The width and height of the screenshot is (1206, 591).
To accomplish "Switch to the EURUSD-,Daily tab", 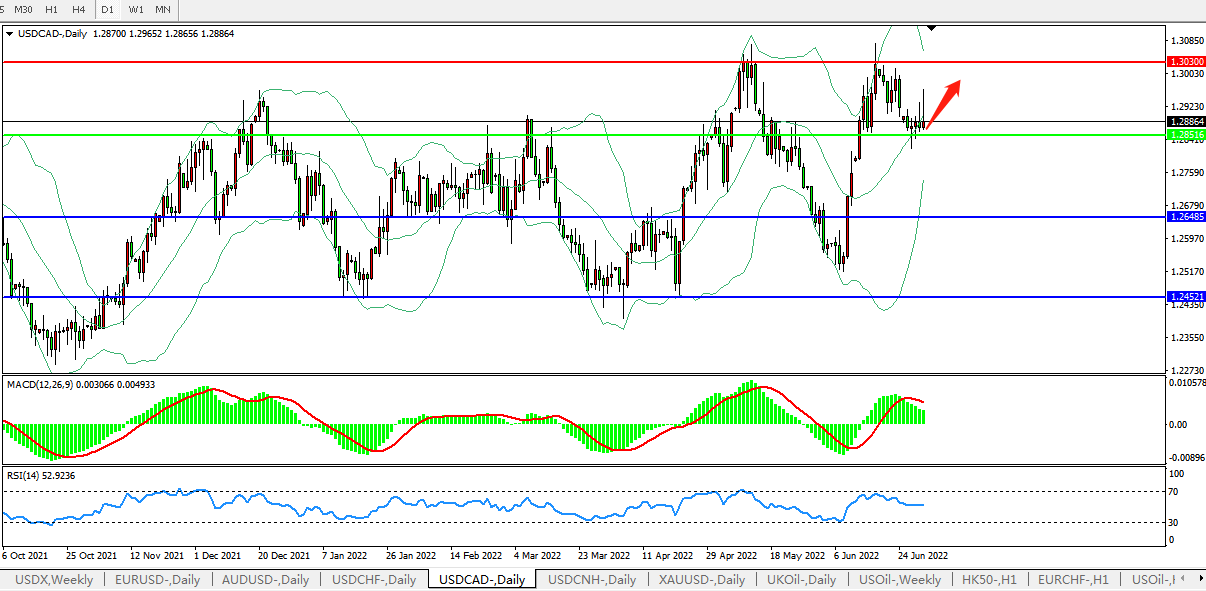I will coord(157,579).
